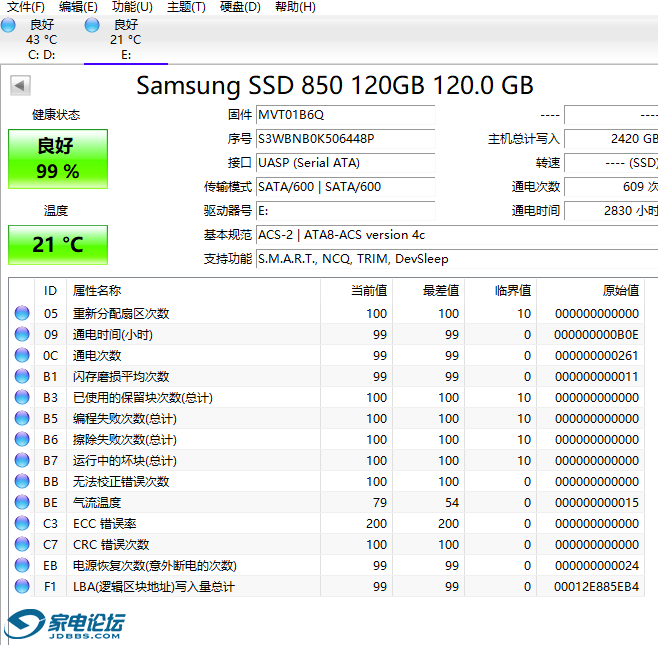
Task: Click status orb of row BE 气流温度
Action: tap(22, 502)
